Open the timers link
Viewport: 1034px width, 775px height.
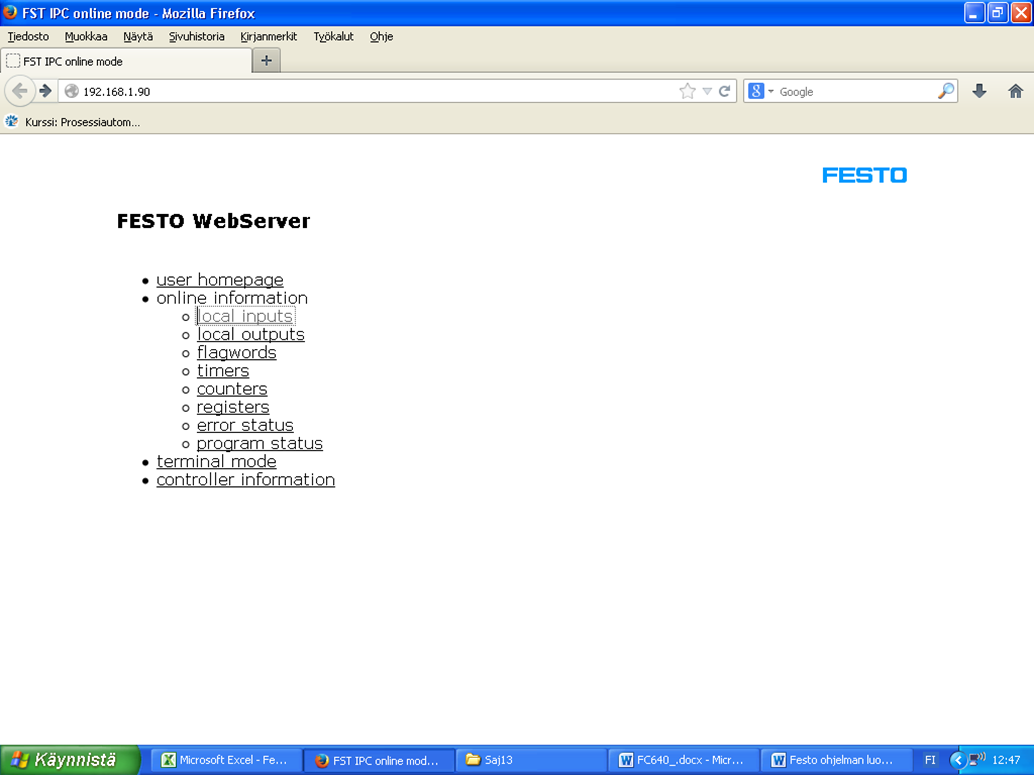pyautogui.click(x=223, y=371)
